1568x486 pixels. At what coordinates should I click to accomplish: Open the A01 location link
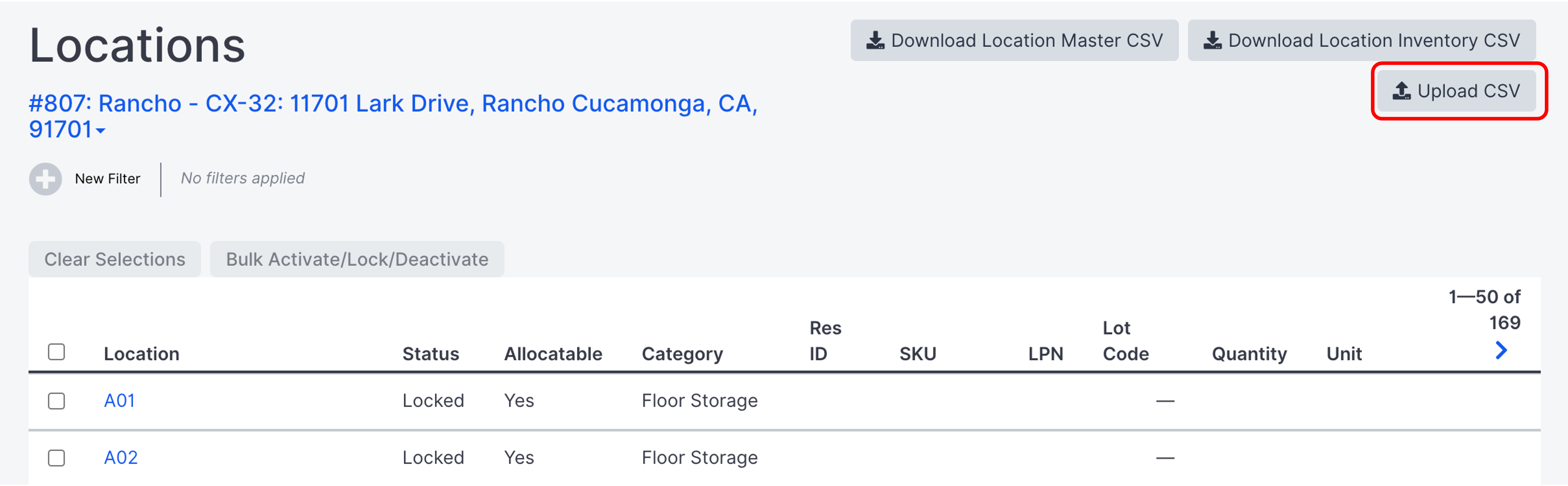tap(119, 401)
